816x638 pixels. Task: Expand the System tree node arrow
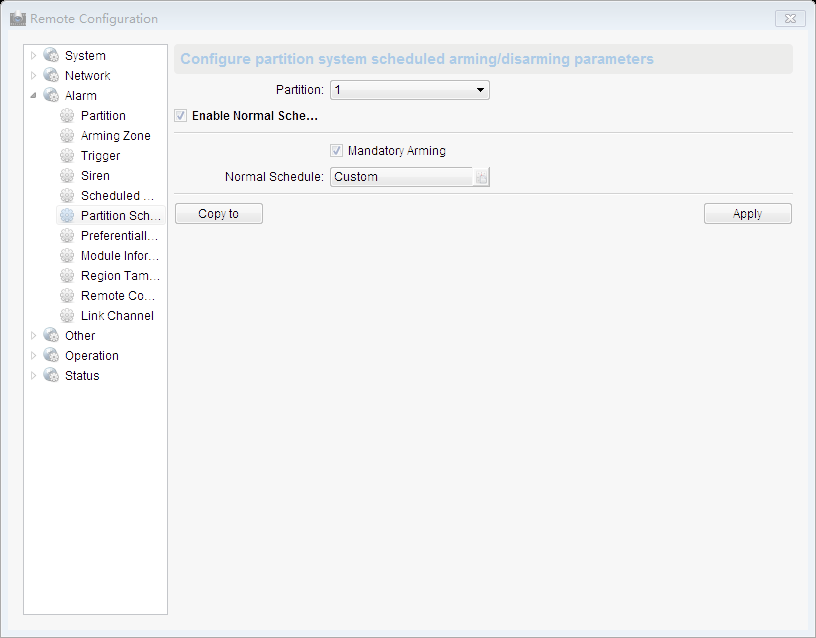[x=33, y=55]
